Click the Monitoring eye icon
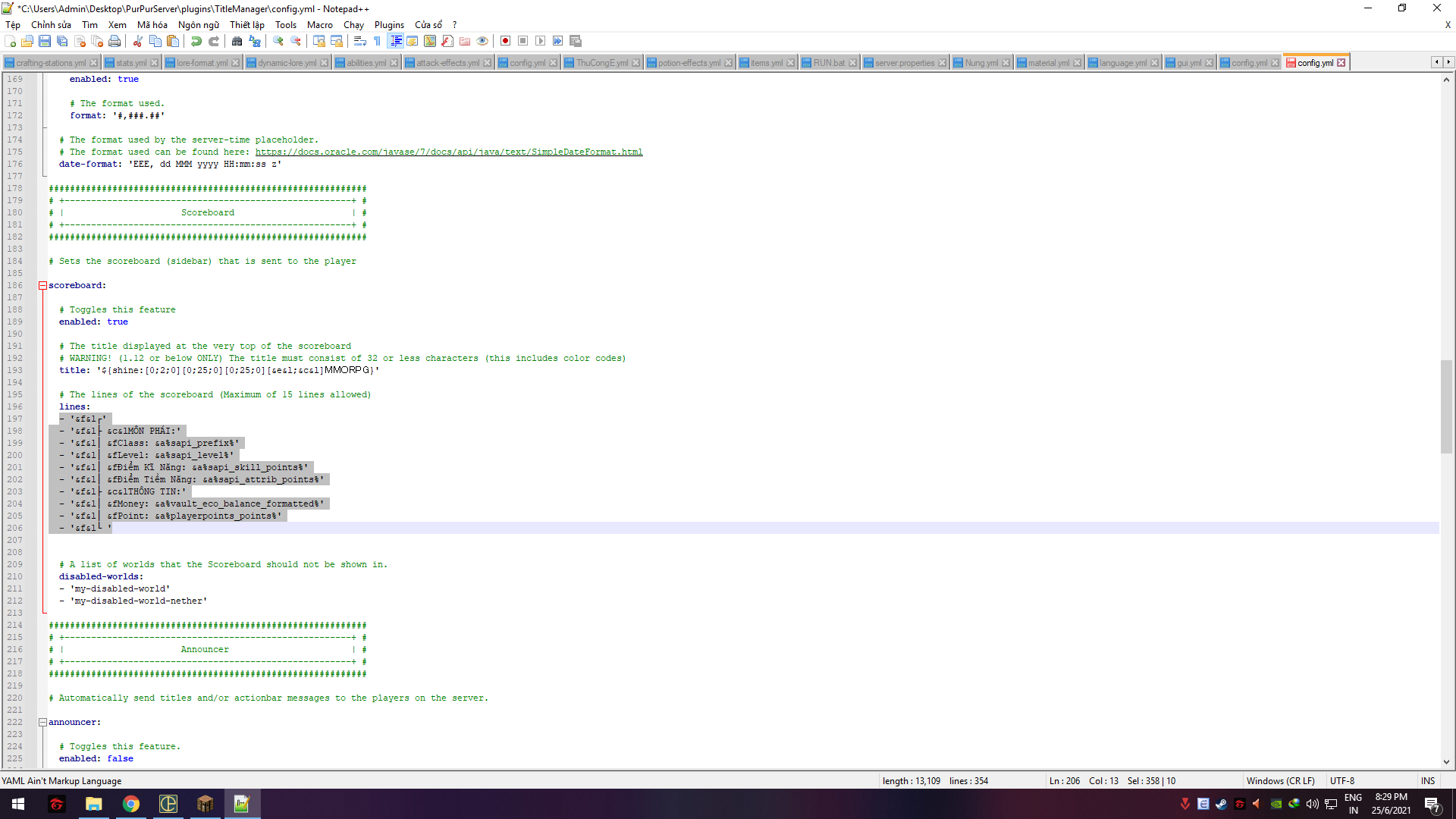This screenshot has height=819, width=1456. tap(482, 41)
